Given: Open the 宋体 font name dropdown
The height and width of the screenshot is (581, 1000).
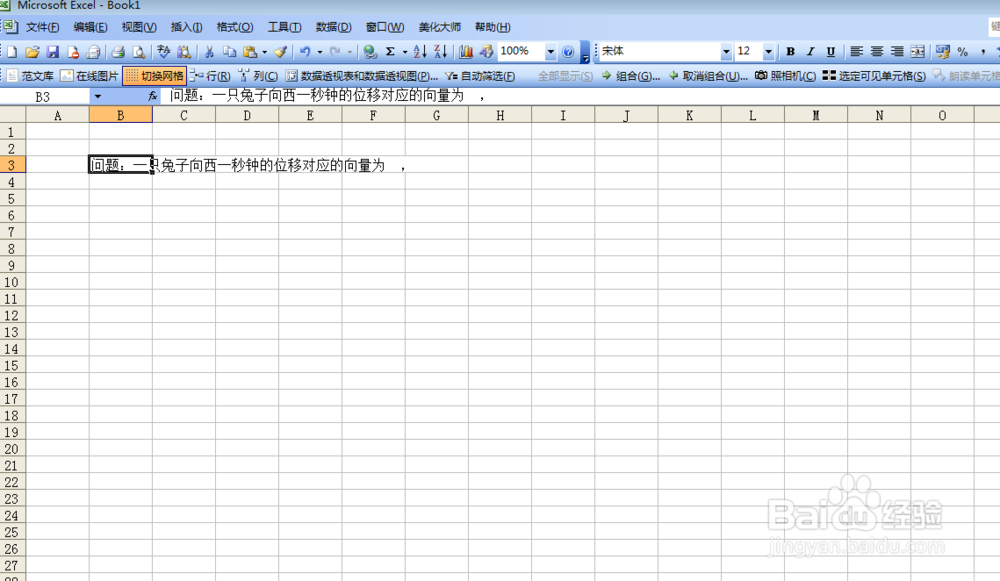Looking at the screenshot, I should (x=726, y=52).
